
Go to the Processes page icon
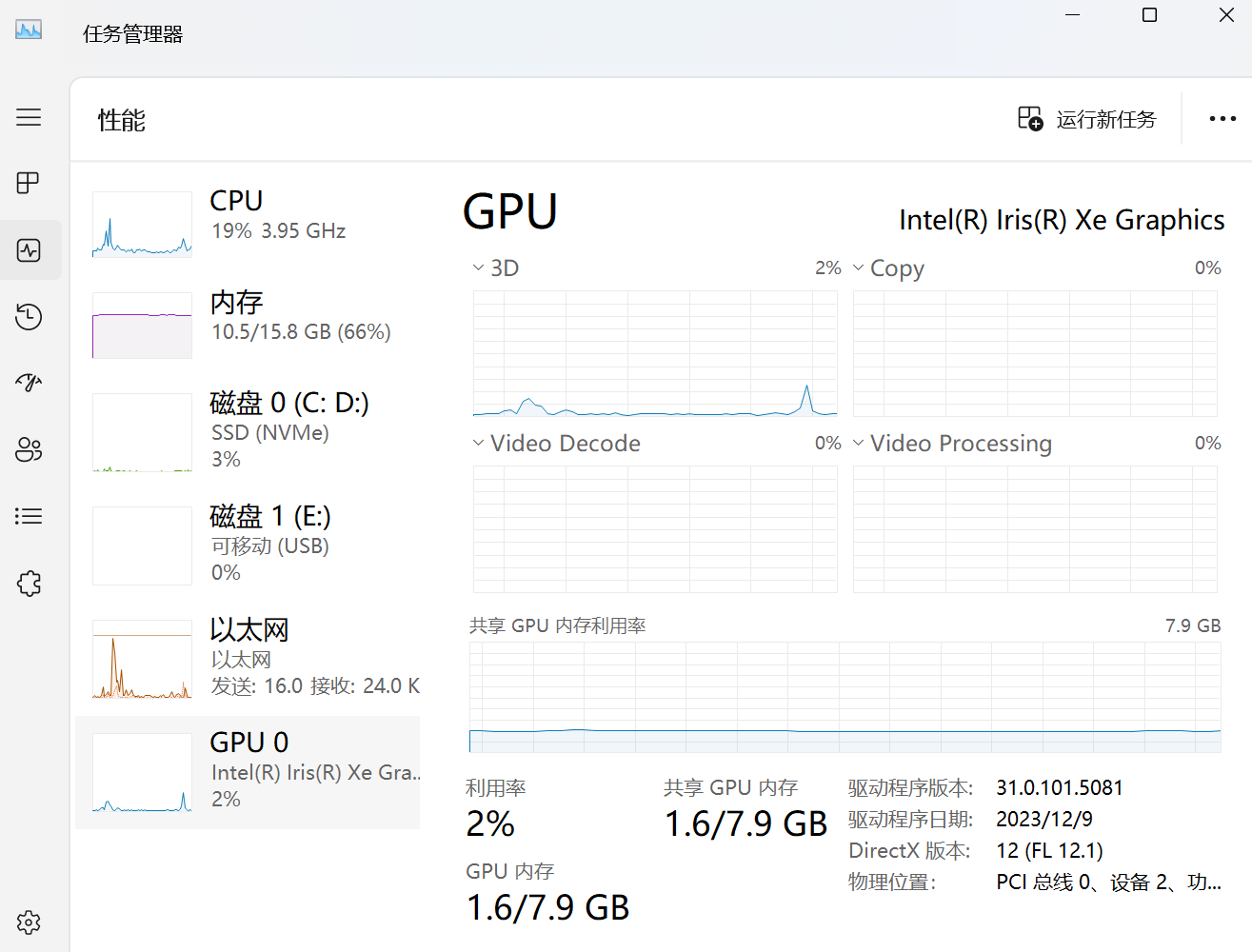click(29, 183)
